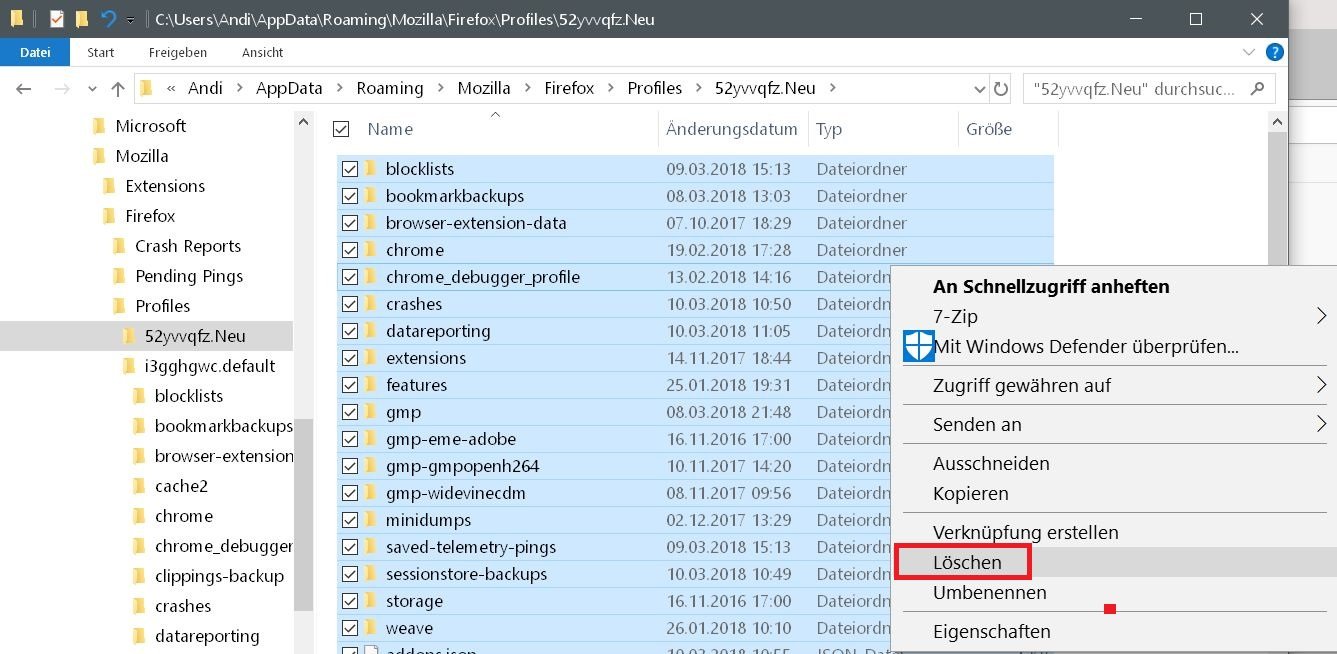Sort by Änderungsdatum column header

click(732, 129)
